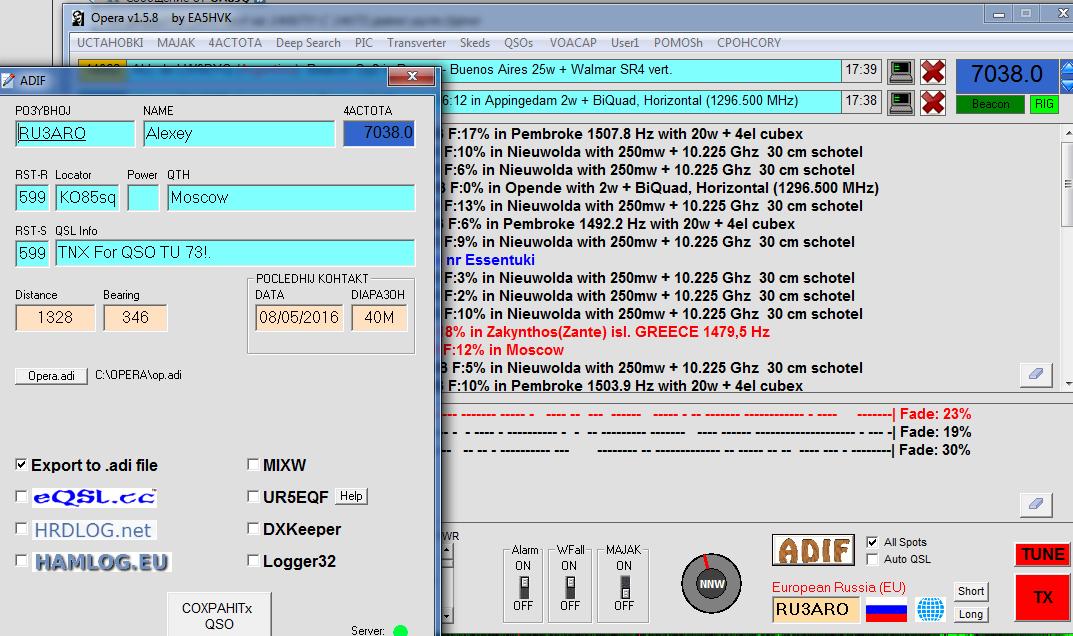Image resolution: width=1073 pixels, height=636 pixels.
Task: Click the QSL Info text field
Action: (235, 253)
